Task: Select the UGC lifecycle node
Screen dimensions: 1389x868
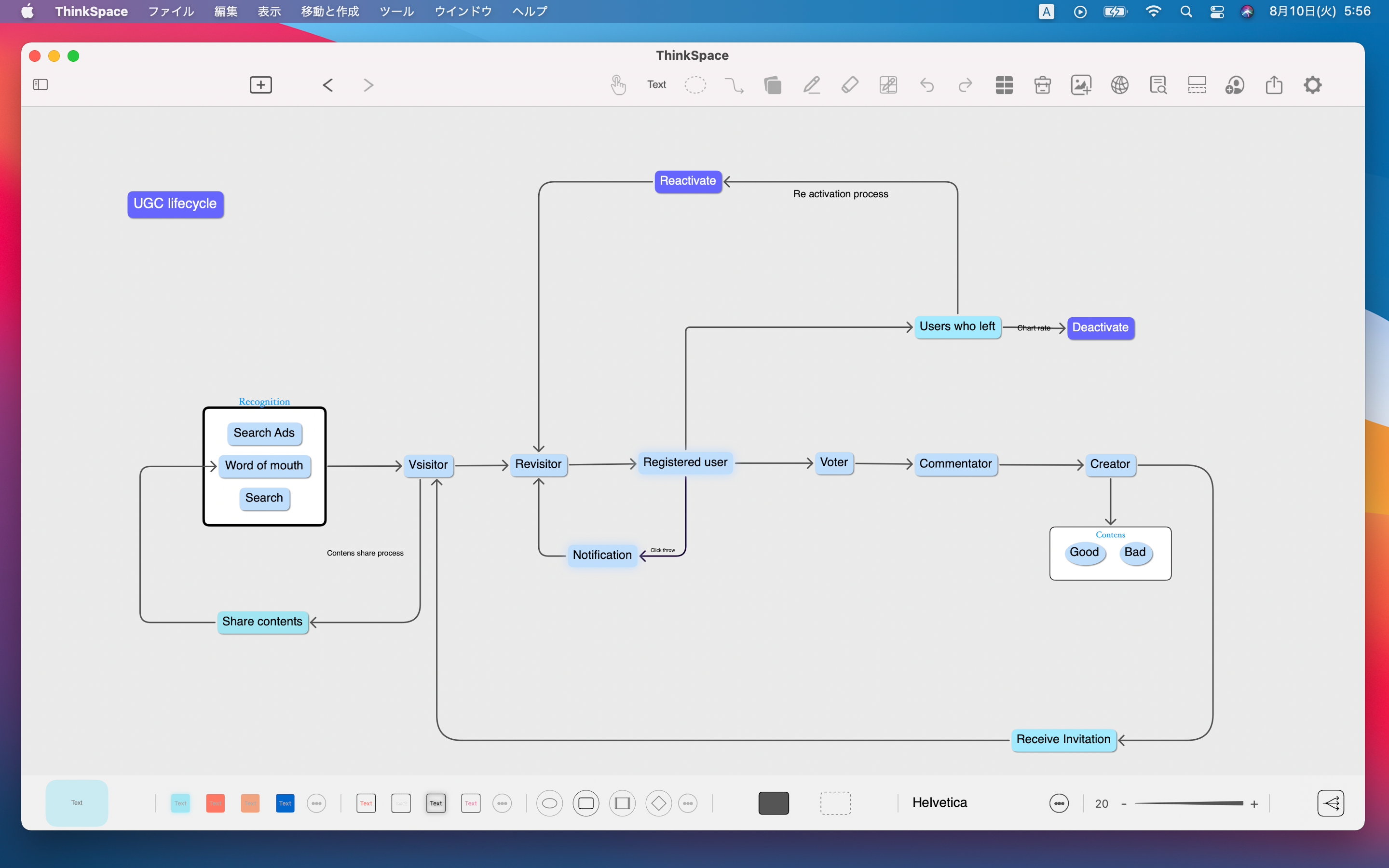Action: coord(175,204)
